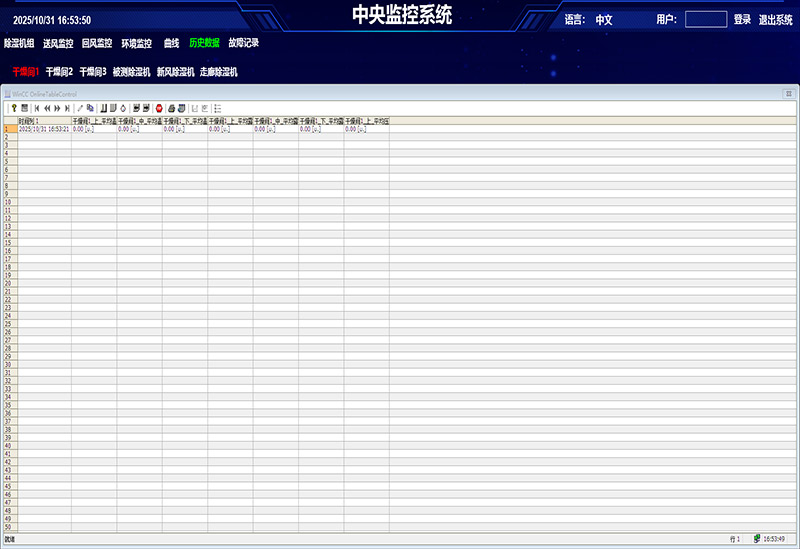Switch to the 故障记录 tab
Screen dimensions: 800x549
[243, 43]
